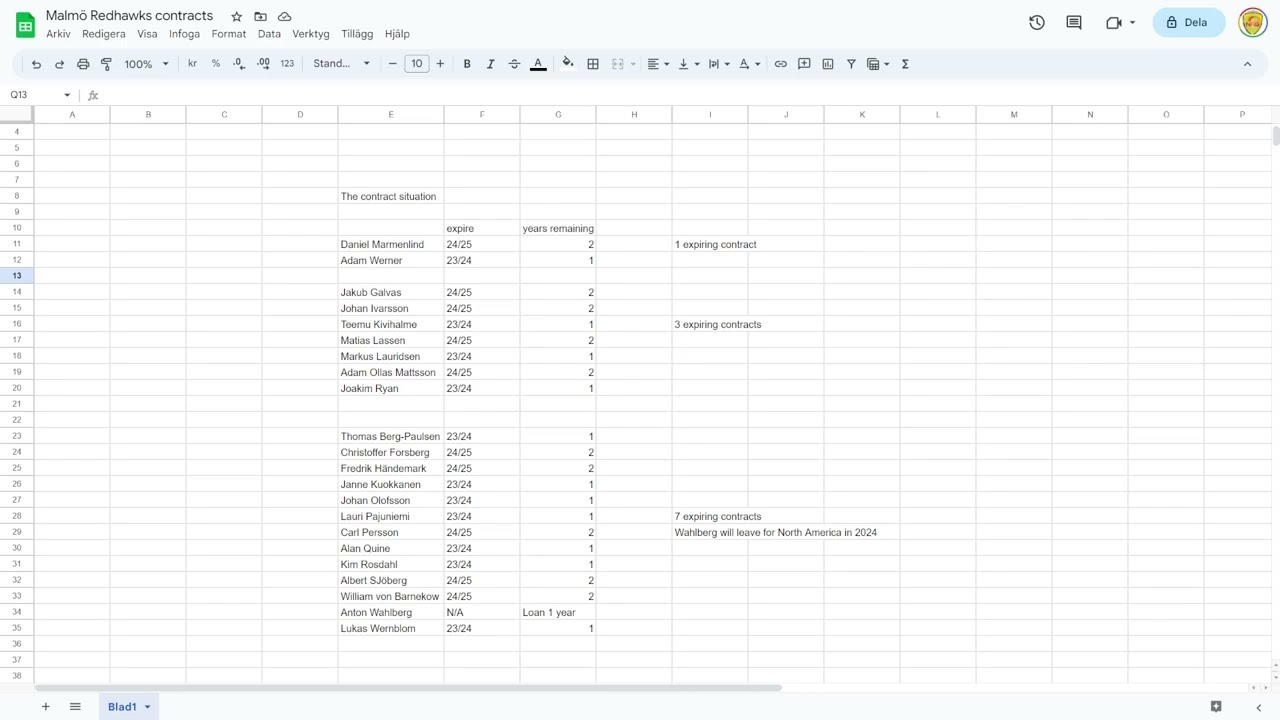Viewport: 1280px width, 720px height.
Task: Open the comments panel
Action: [1074, 22]
